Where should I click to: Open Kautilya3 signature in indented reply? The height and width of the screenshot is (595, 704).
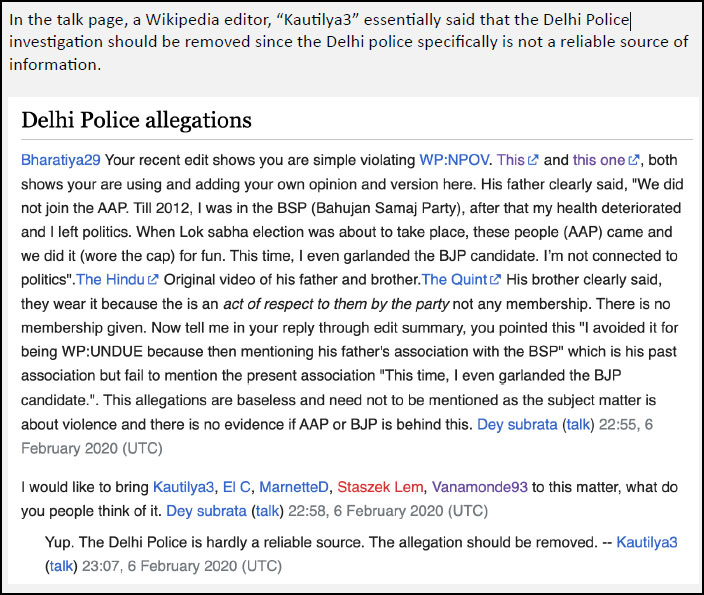[647, 542]
